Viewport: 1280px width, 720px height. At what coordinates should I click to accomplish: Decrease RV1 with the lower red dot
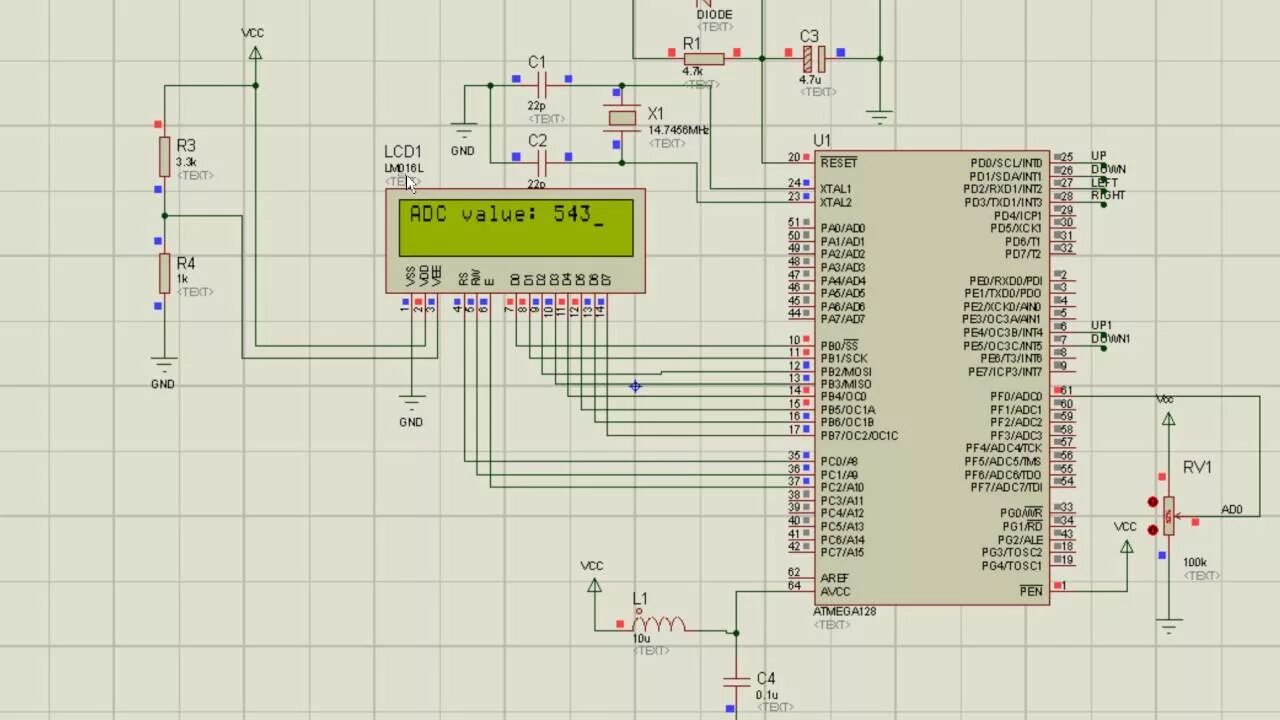[x=1153, y=530]
